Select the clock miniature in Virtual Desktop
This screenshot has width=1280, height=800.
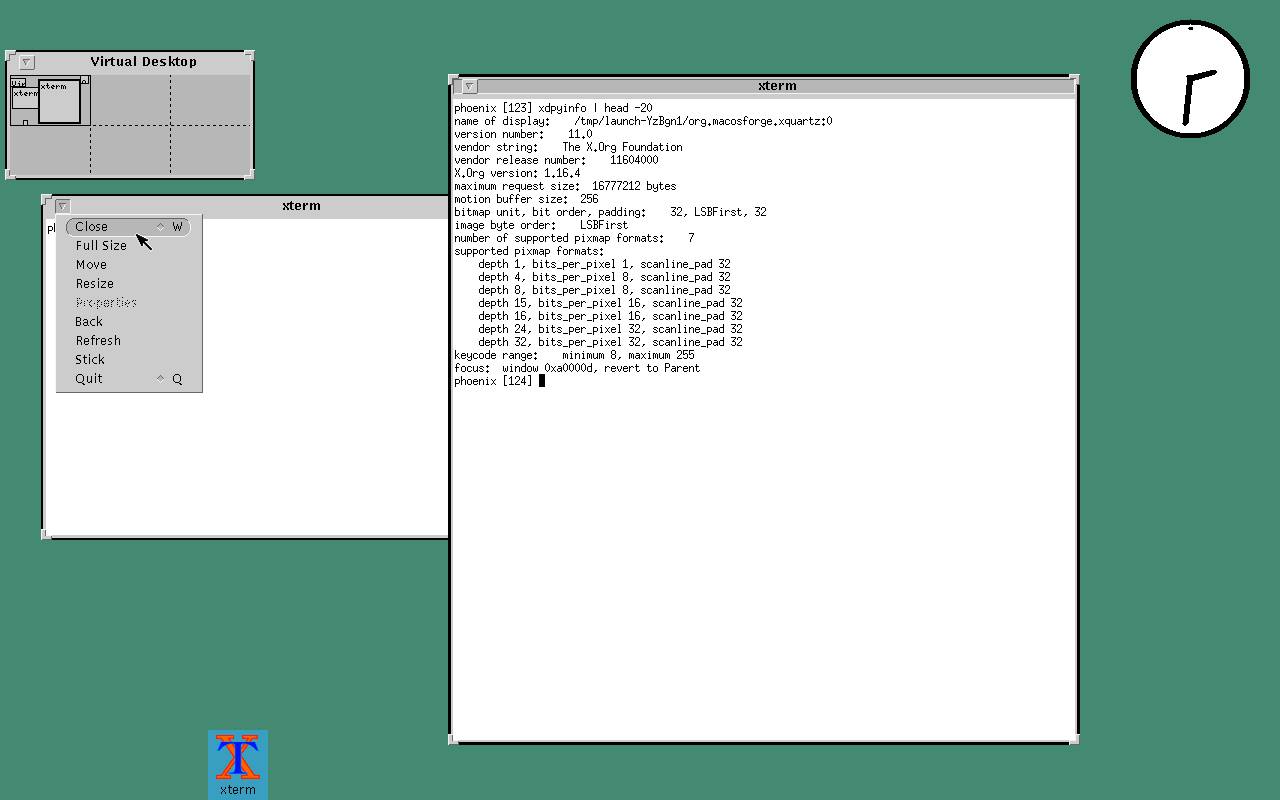coord(85,80)
